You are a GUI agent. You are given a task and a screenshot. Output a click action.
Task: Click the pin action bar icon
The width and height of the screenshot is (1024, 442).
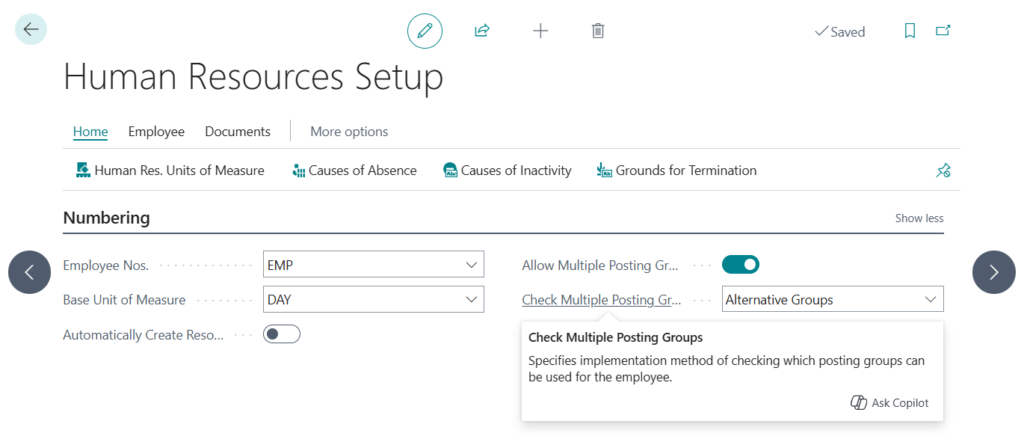coord(942,171)
